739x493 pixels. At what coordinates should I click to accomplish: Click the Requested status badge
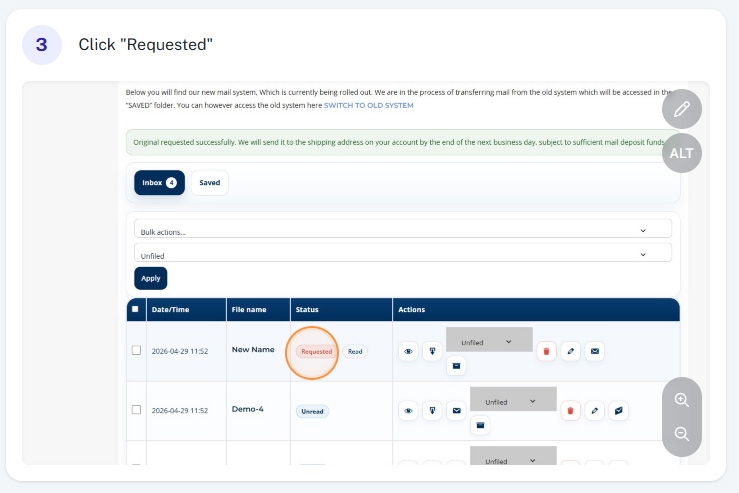tap(316, 352)
